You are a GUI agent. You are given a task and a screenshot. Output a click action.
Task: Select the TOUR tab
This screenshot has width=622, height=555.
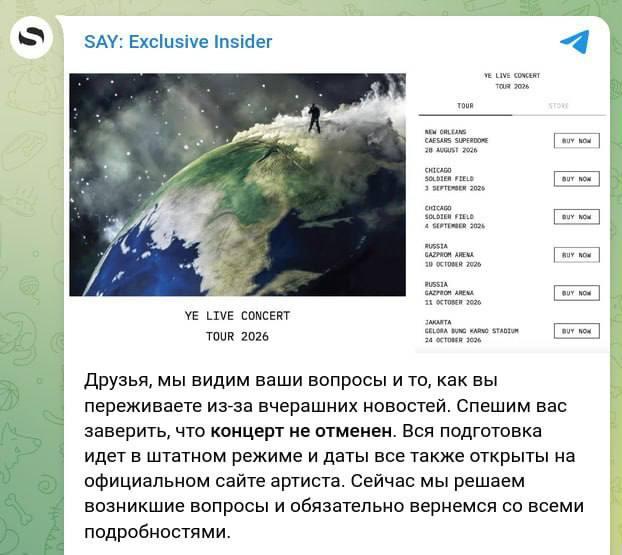click(465, 106)
